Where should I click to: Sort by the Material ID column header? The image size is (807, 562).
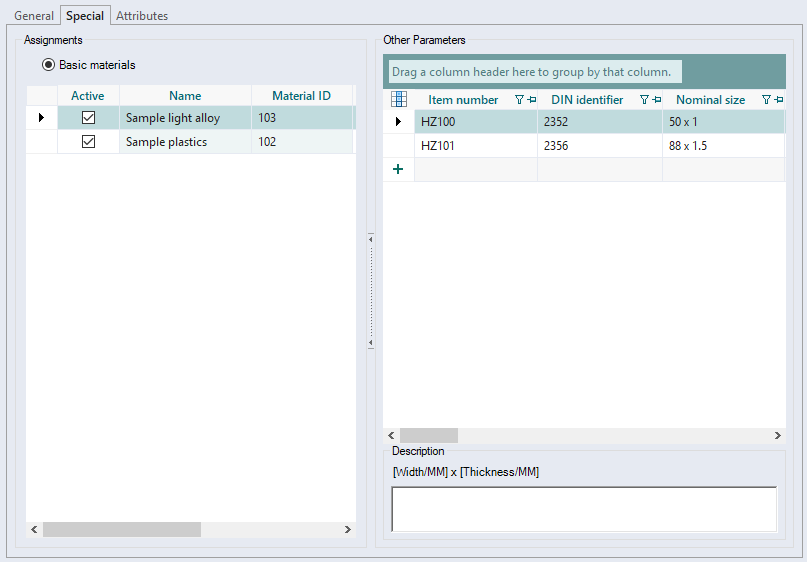pos(301,96)
